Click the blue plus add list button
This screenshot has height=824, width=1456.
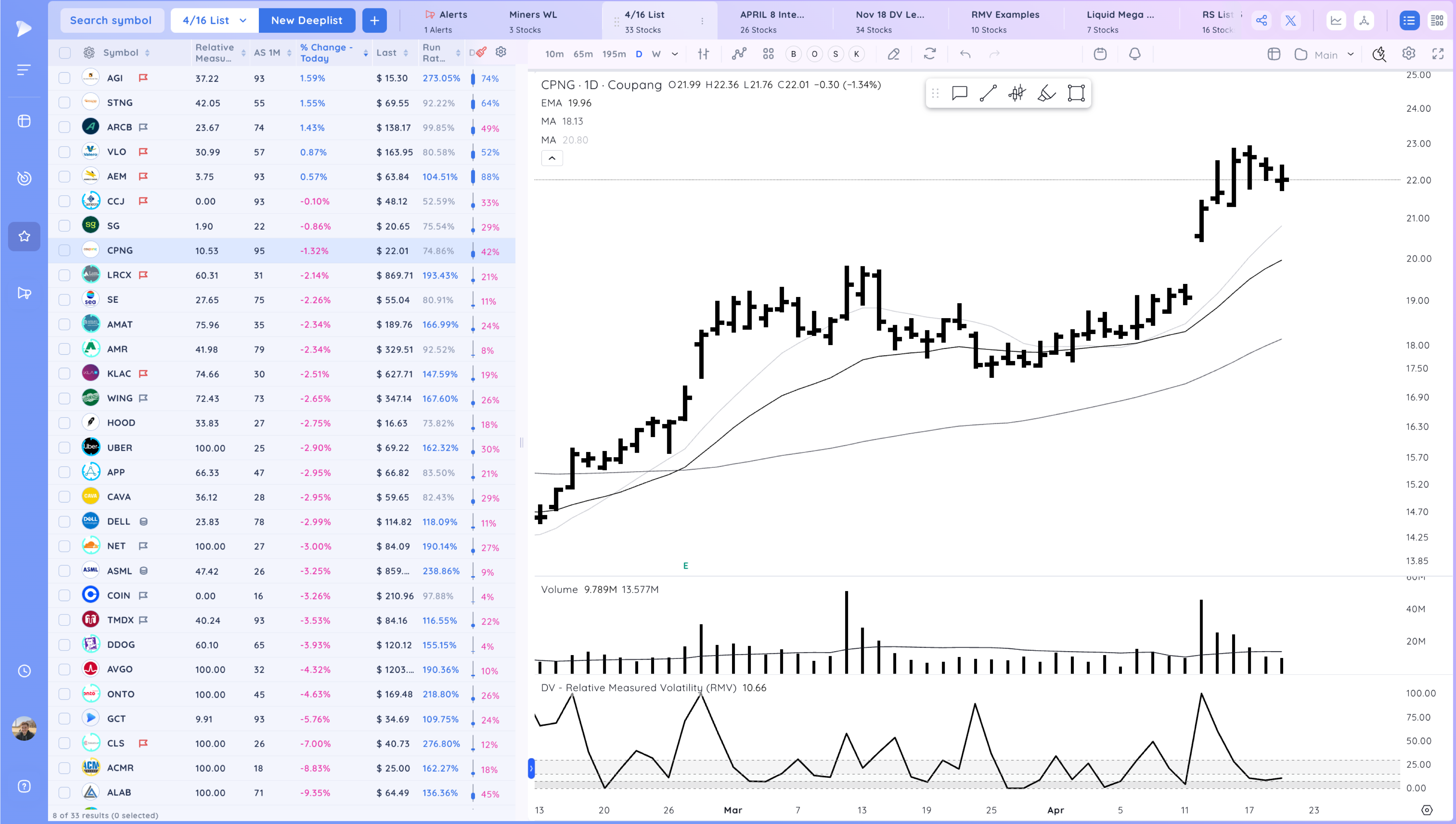374,20
